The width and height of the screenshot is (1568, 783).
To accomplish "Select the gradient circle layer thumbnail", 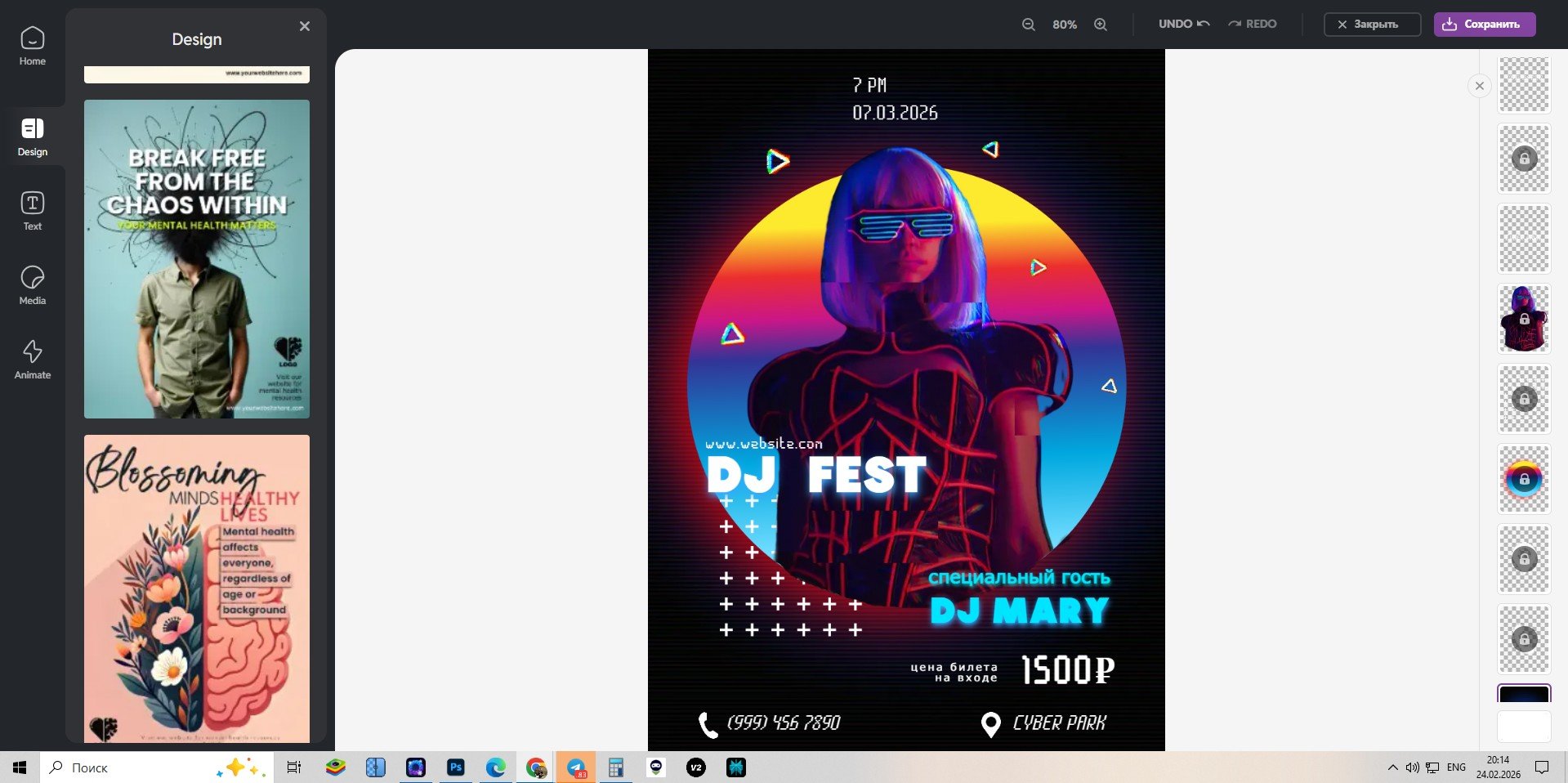I will [1524, 479].
